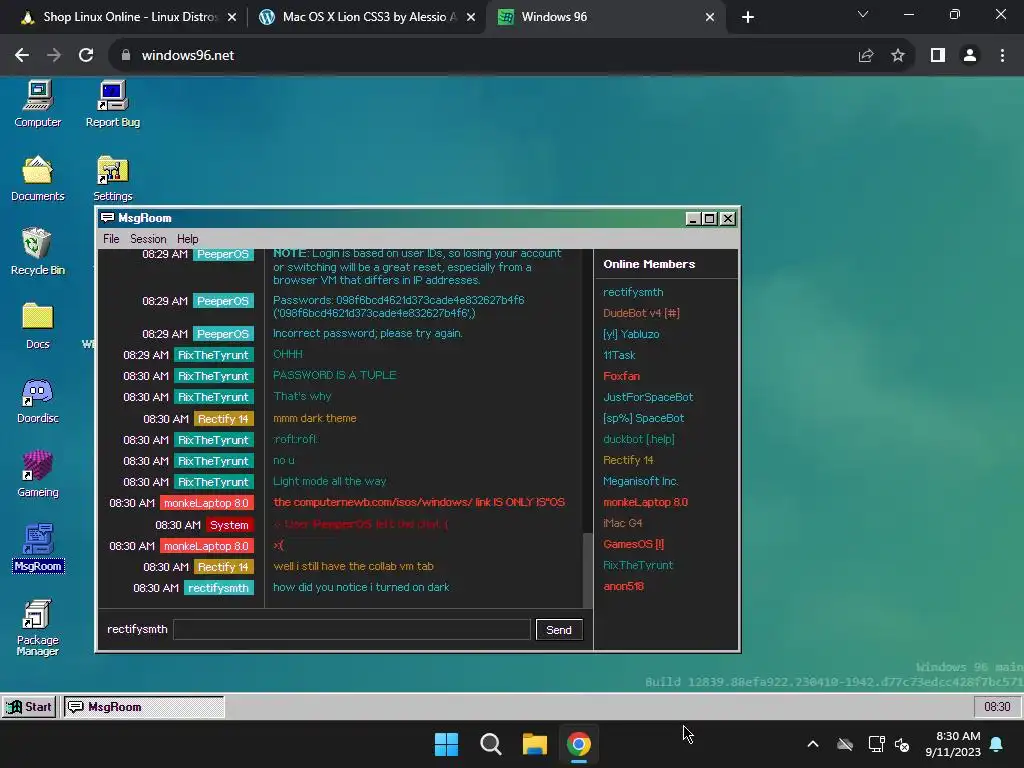Viewport: 1024px width, 768px height.
Task: Toggle the Chrome side panel
Action: tap(938, 56)
